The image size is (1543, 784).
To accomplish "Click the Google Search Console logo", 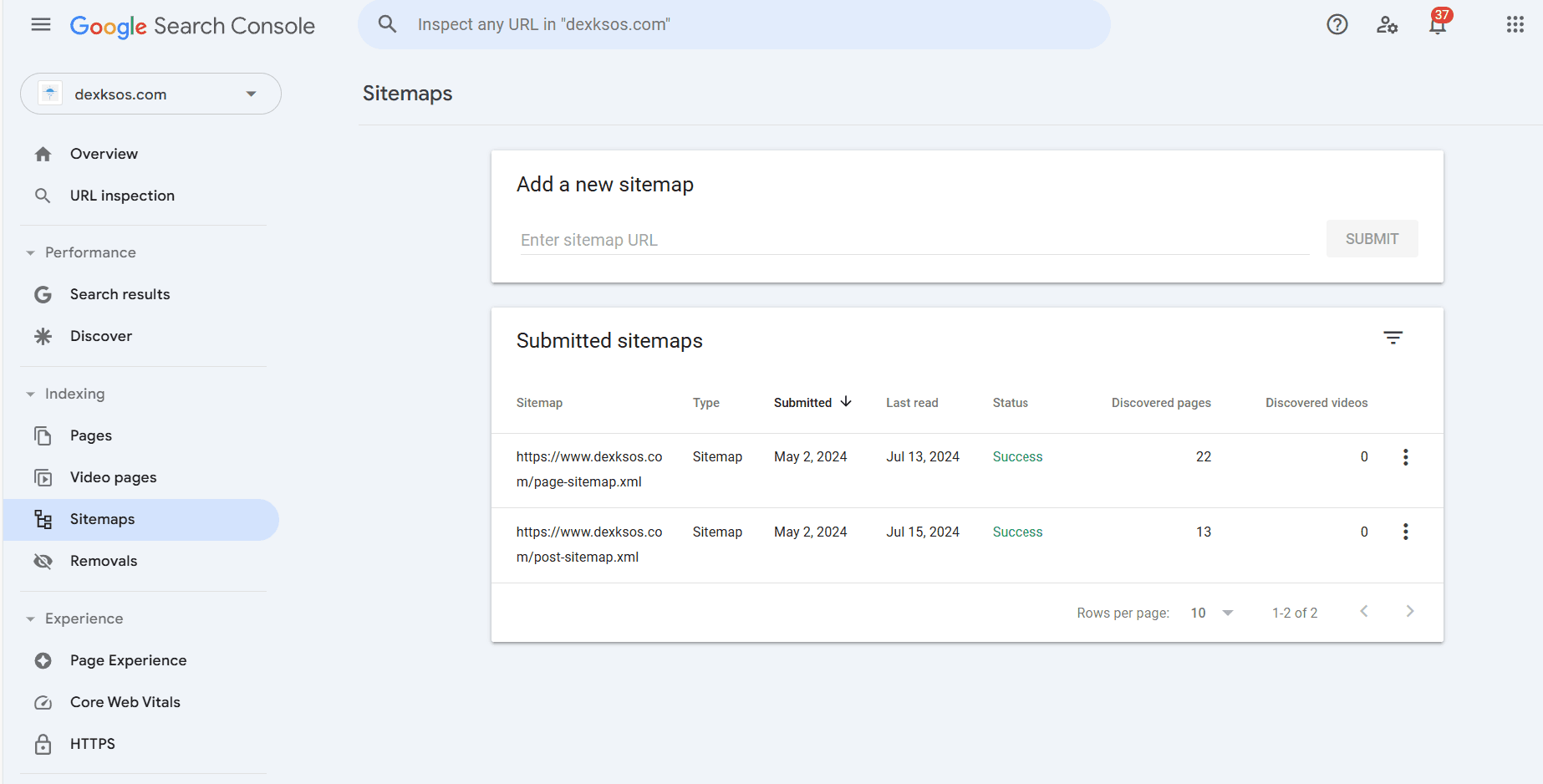I will 192,26.
